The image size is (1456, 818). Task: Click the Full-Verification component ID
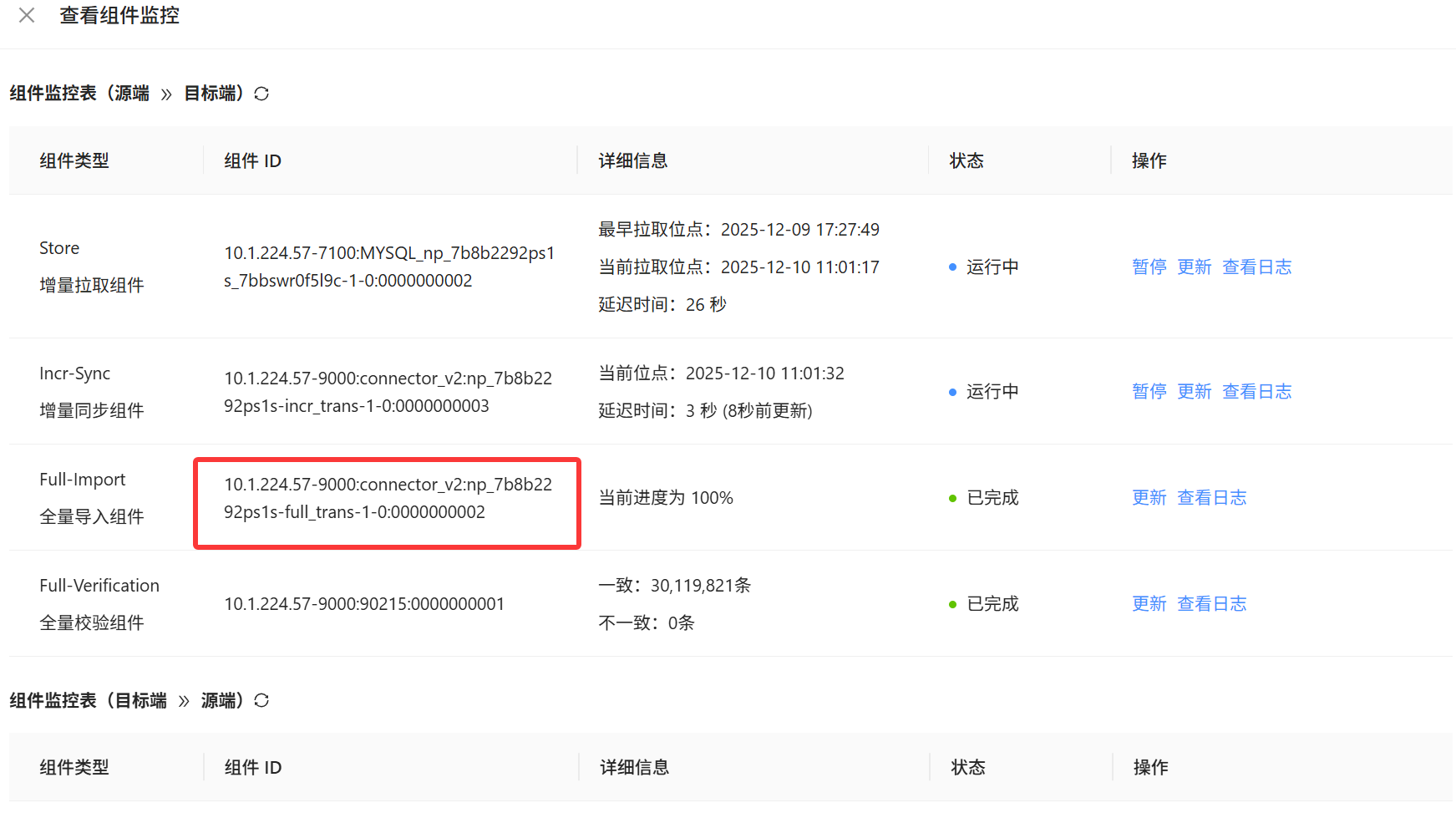pos(364,603)
